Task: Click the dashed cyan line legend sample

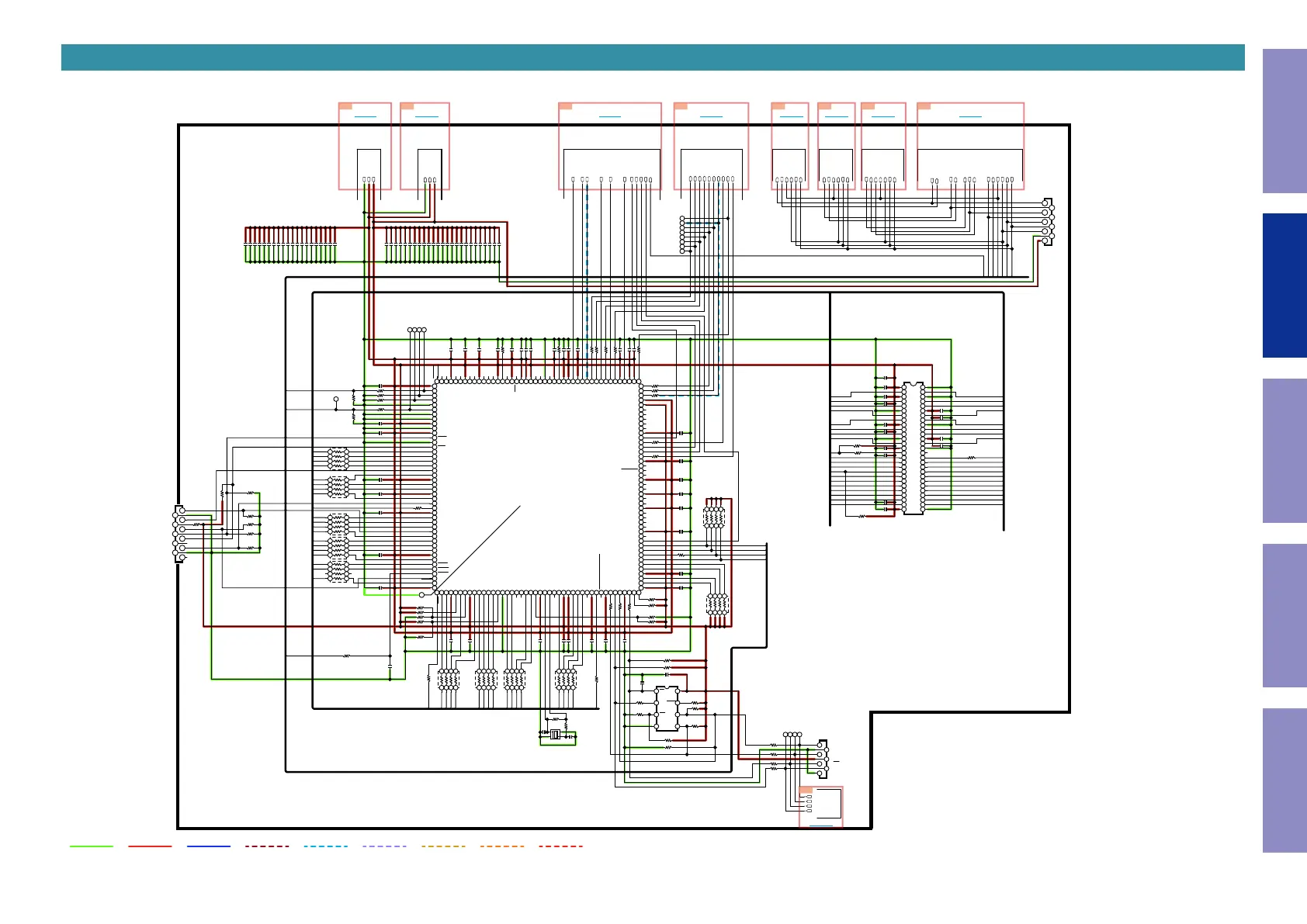Action: 326,846
